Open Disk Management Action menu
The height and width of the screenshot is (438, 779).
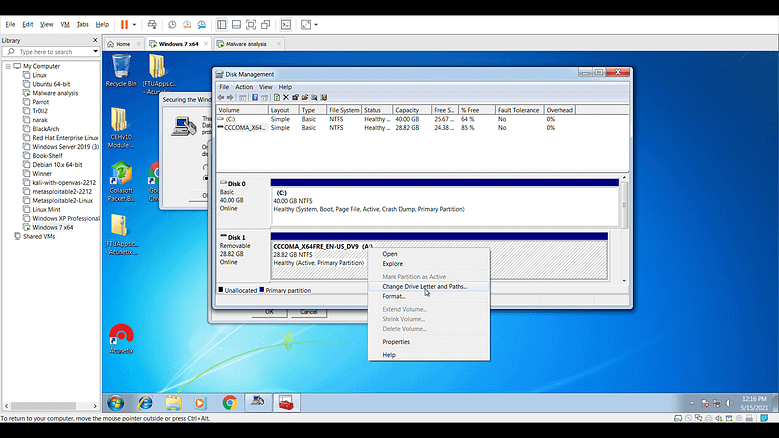[243, 87]
